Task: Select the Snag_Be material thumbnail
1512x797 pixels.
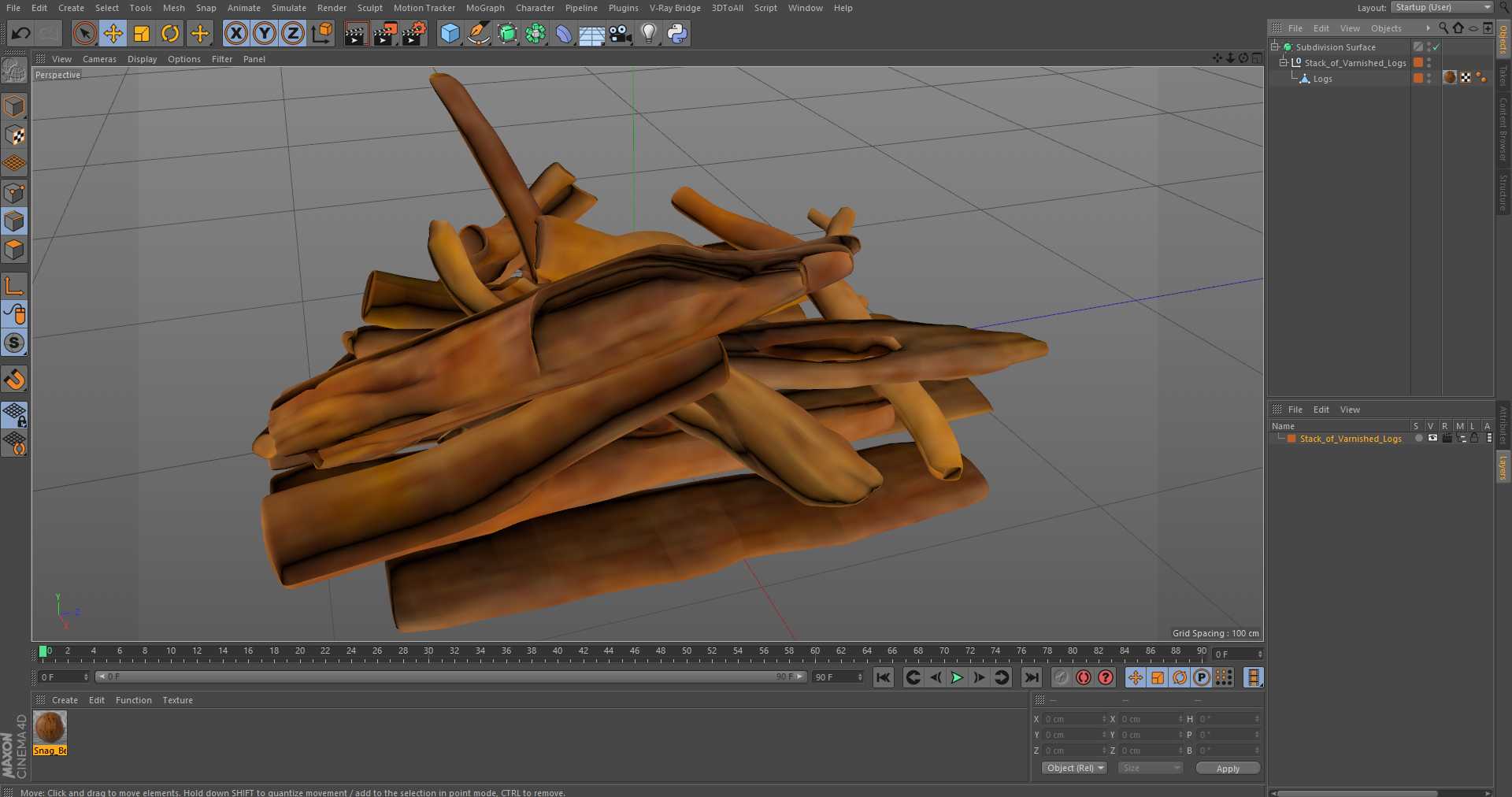Action: pyautogui.click(x=50, y=728)
